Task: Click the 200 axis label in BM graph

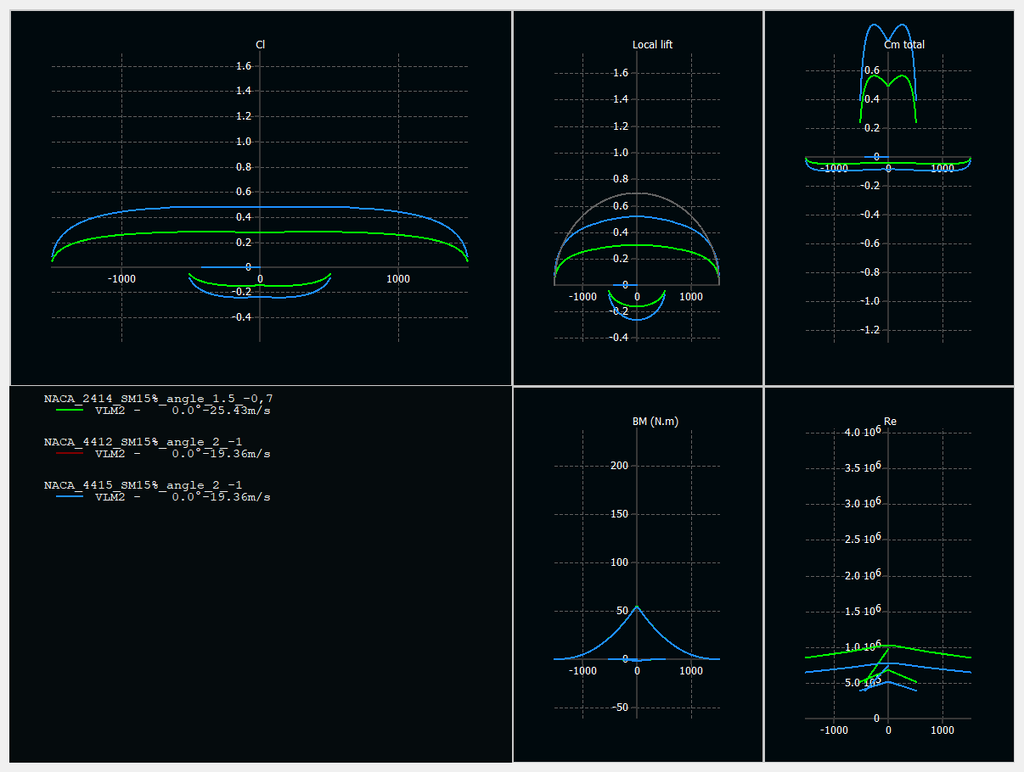Action: pyautogui.click(x=619, y=466)
